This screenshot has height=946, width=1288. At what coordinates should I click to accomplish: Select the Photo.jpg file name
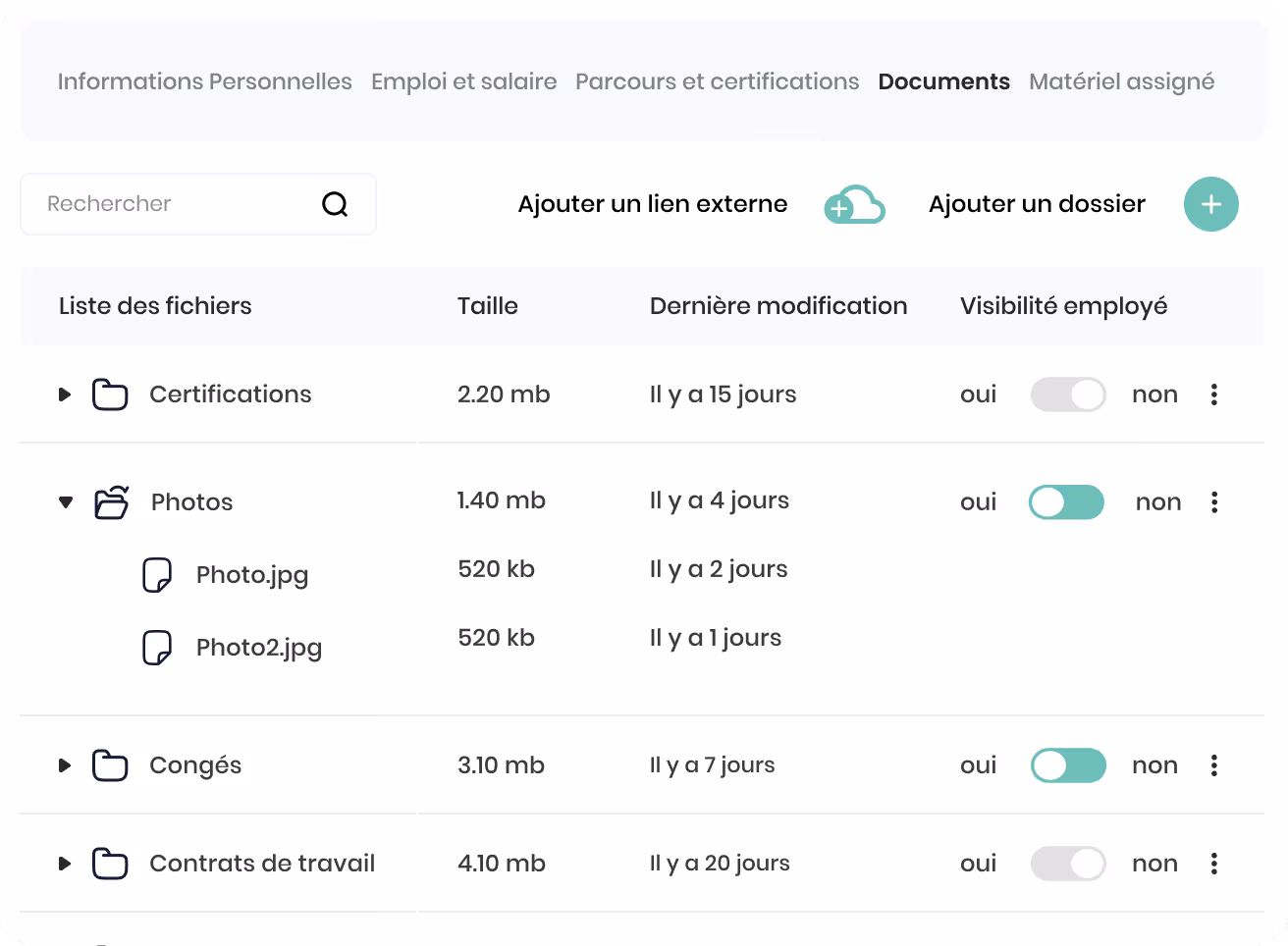[252, 575]
